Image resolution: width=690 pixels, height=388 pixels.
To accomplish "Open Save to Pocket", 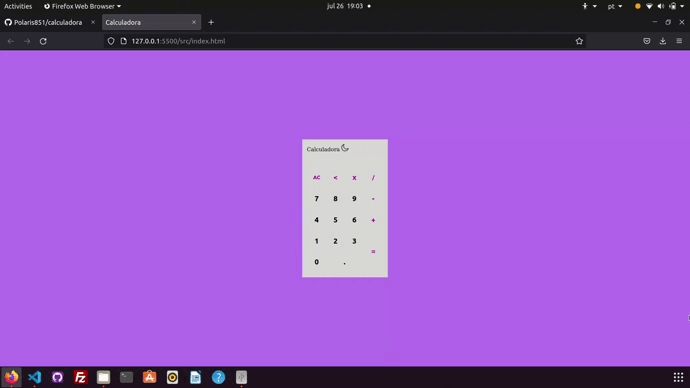I will [646, 41].
